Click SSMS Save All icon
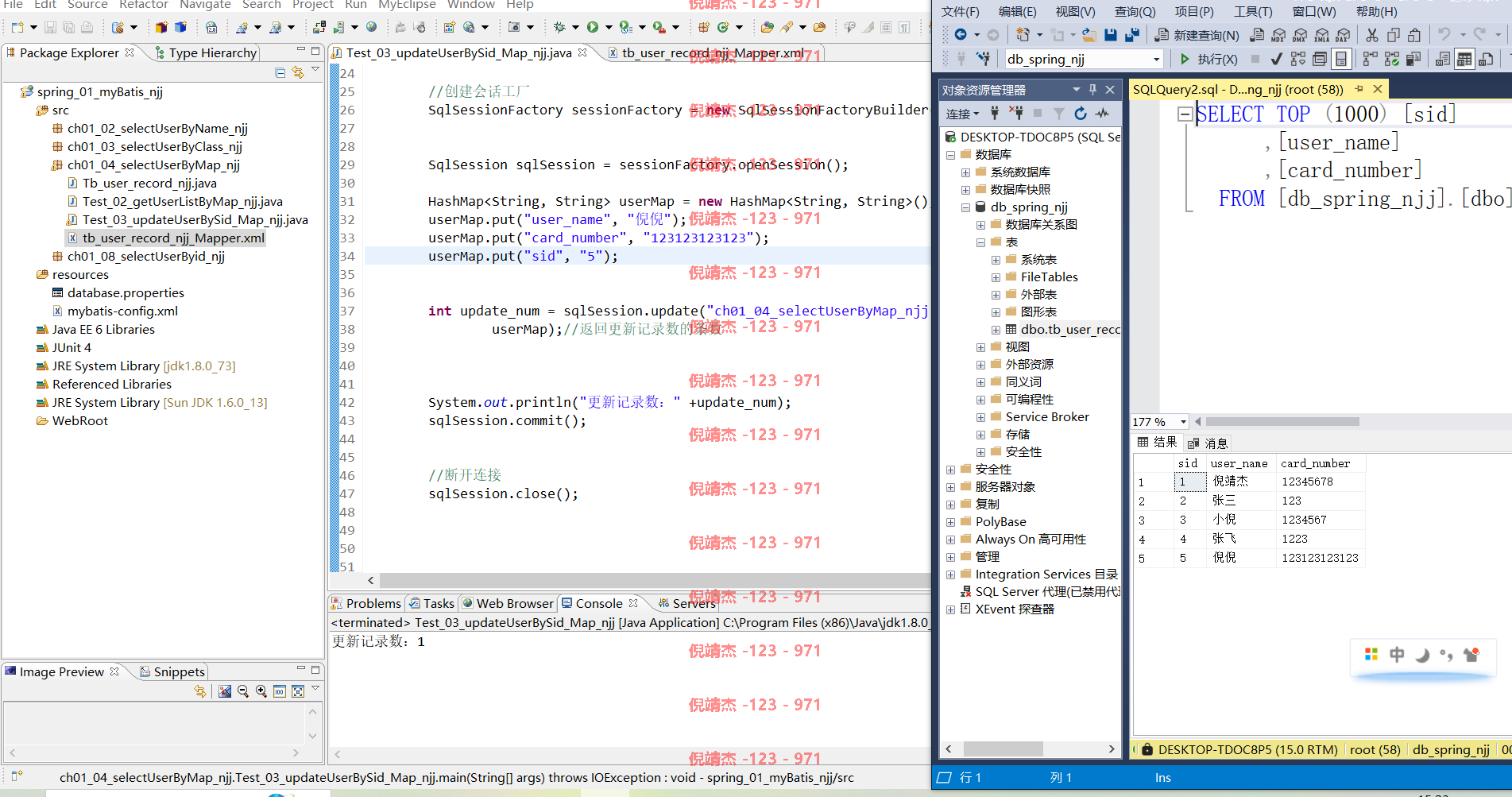 click(1132, 34)
